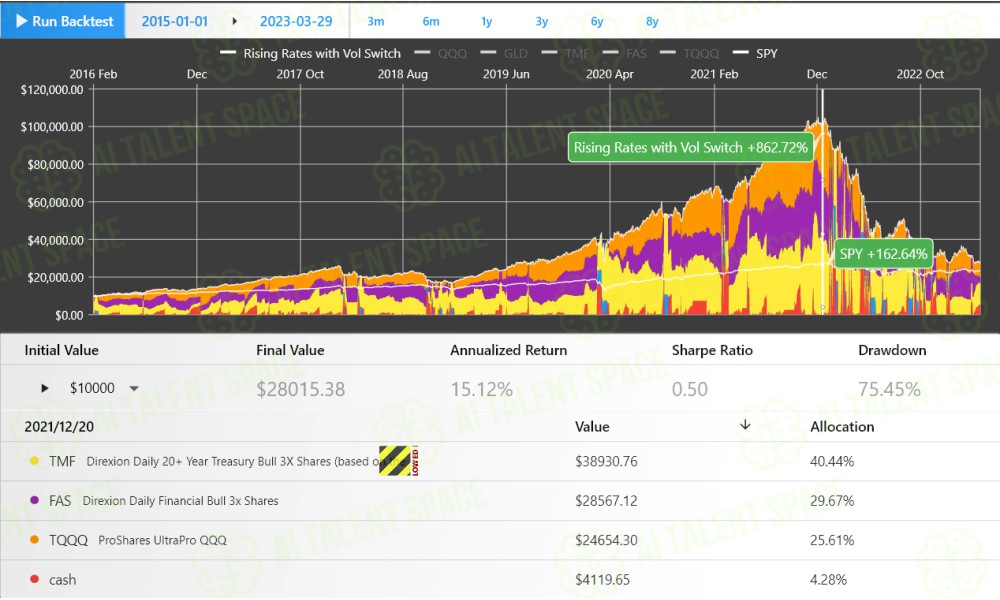Click the TQQQ value $24654.30
This screenshot has width=1000, height=600.
606,540
